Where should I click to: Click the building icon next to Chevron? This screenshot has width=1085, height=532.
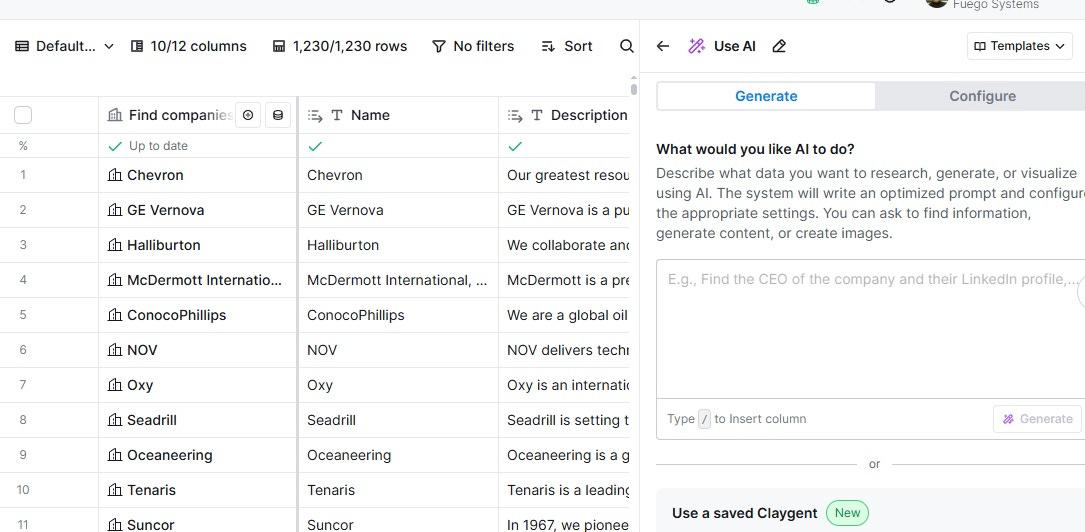coord(115,175)
